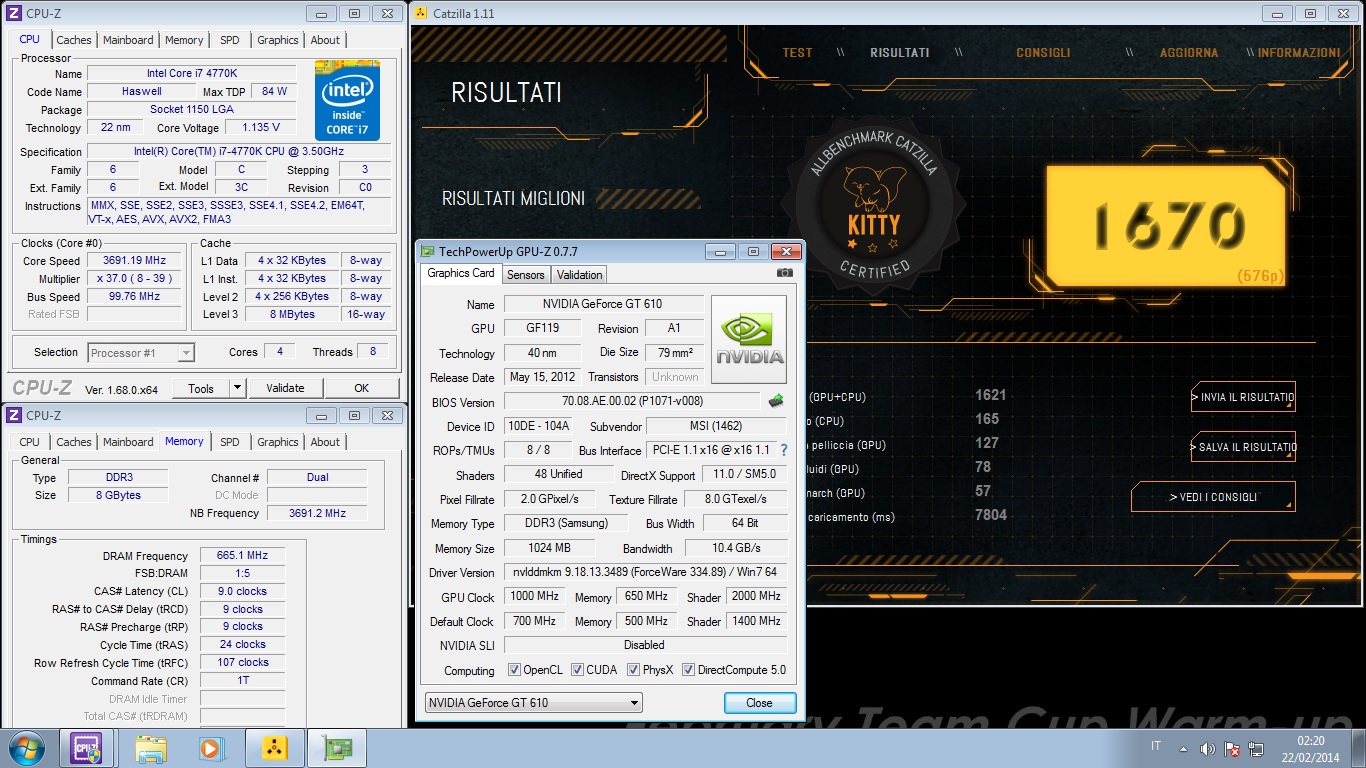Viewport: 1366px width, 768px height.
Task: Click the GPU Name field NVIDIA GeForce GT 610
Action: [603, 304]
